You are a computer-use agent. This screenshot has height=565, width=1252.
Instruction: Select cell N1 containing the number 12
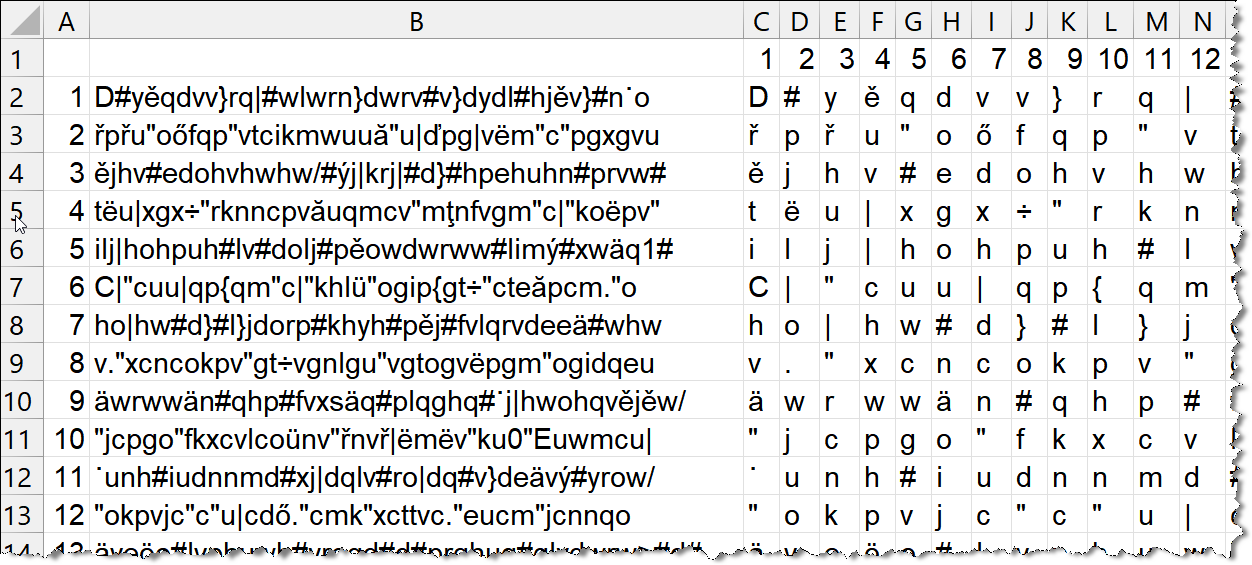coord(1203,60)
